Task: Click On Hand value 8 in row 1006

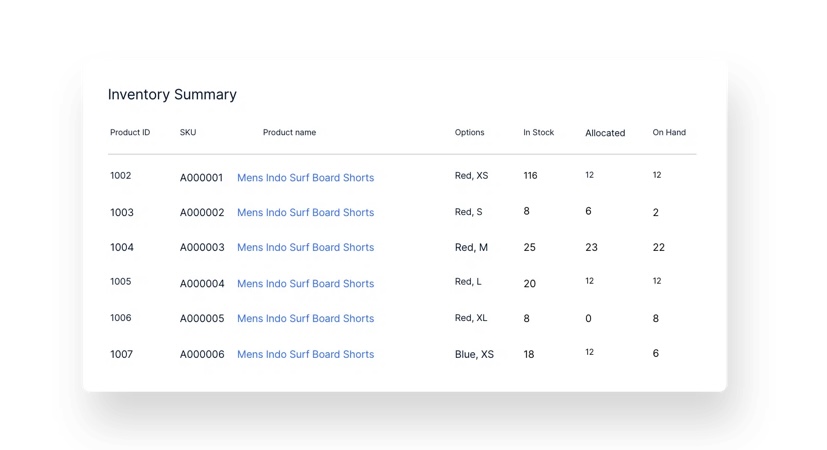Action: [656, 319]
